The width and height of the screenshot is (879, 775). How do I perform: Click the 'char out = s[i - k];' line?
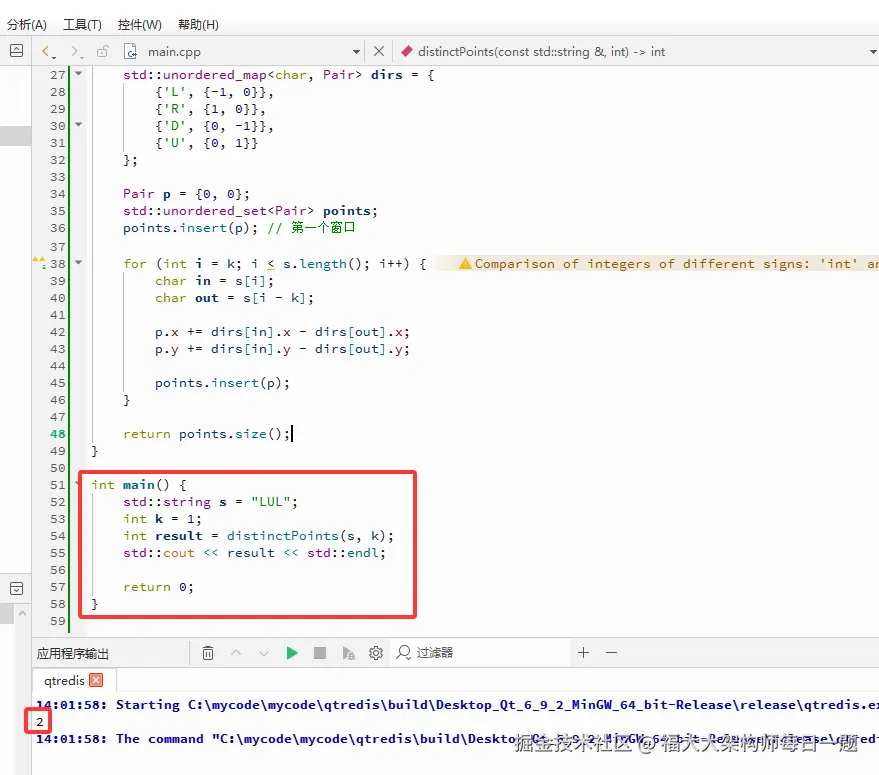tap(234, 298)
